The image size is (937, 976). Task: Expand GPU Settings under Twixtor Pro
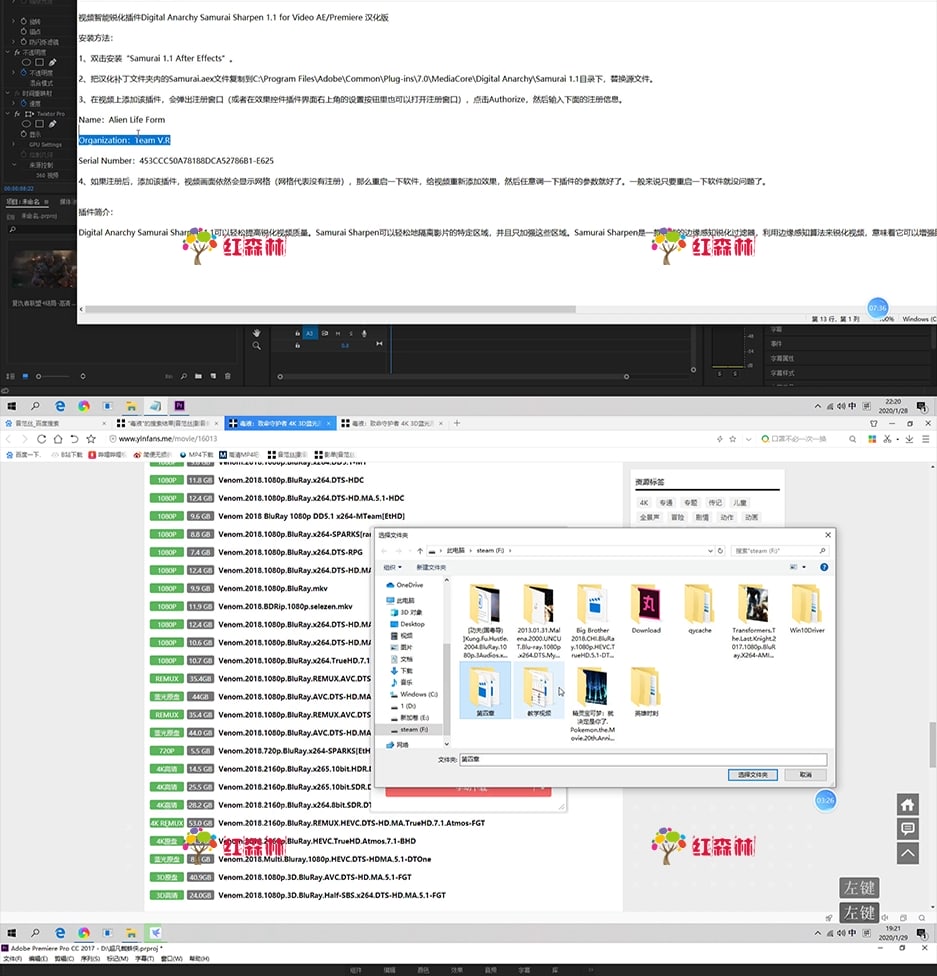pos(14,144)
